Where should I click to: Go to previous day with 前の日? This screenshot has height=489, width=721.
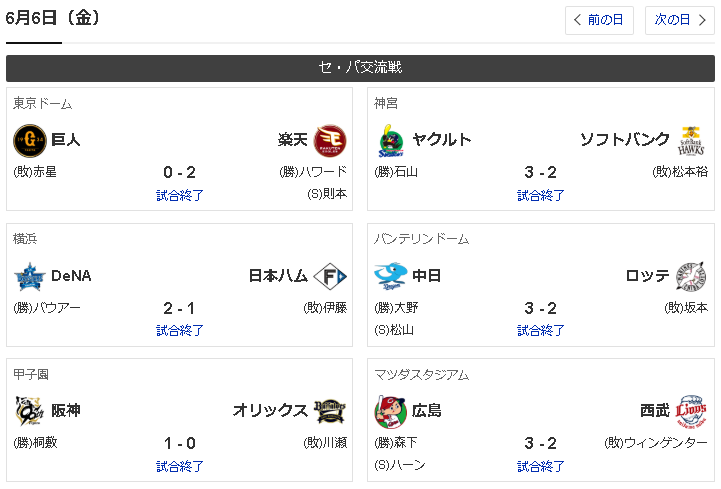pyautogui.click(x=599, y=20)
